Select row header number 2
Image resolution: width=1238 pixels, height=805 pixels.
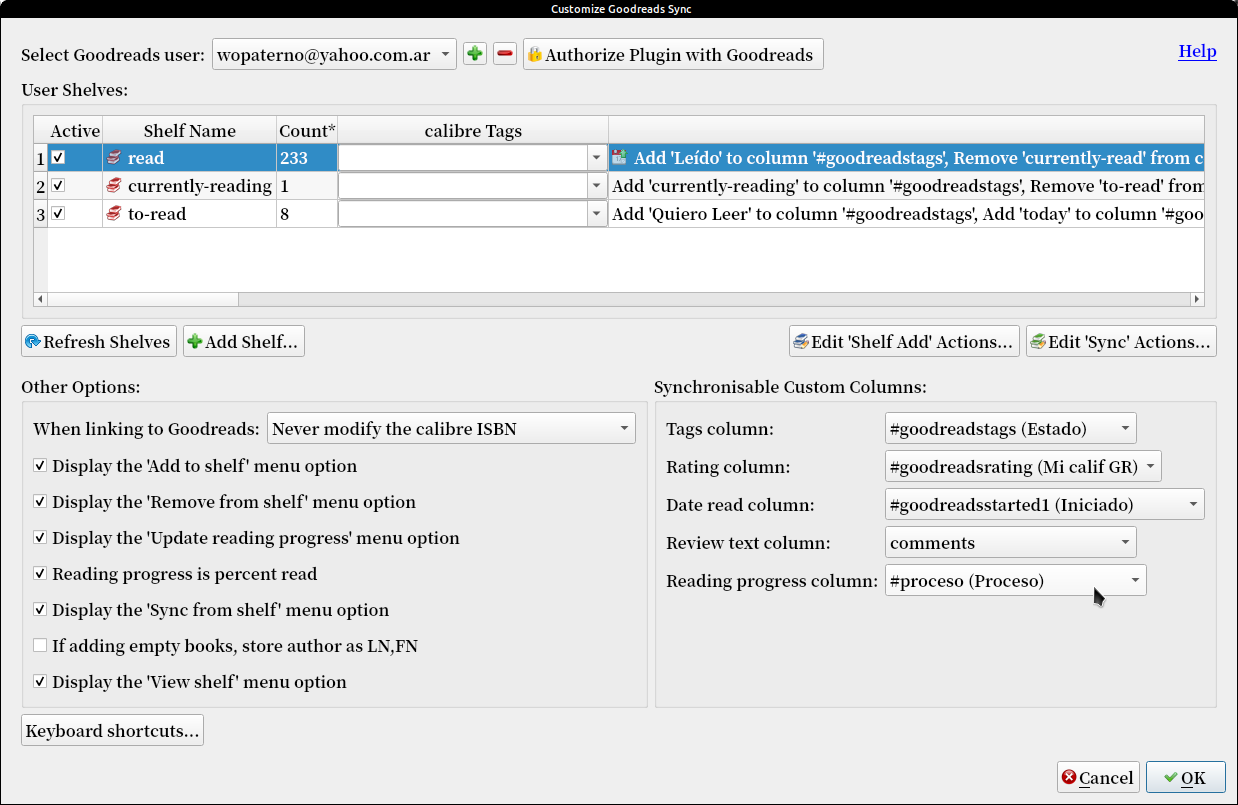coord(41,186)
